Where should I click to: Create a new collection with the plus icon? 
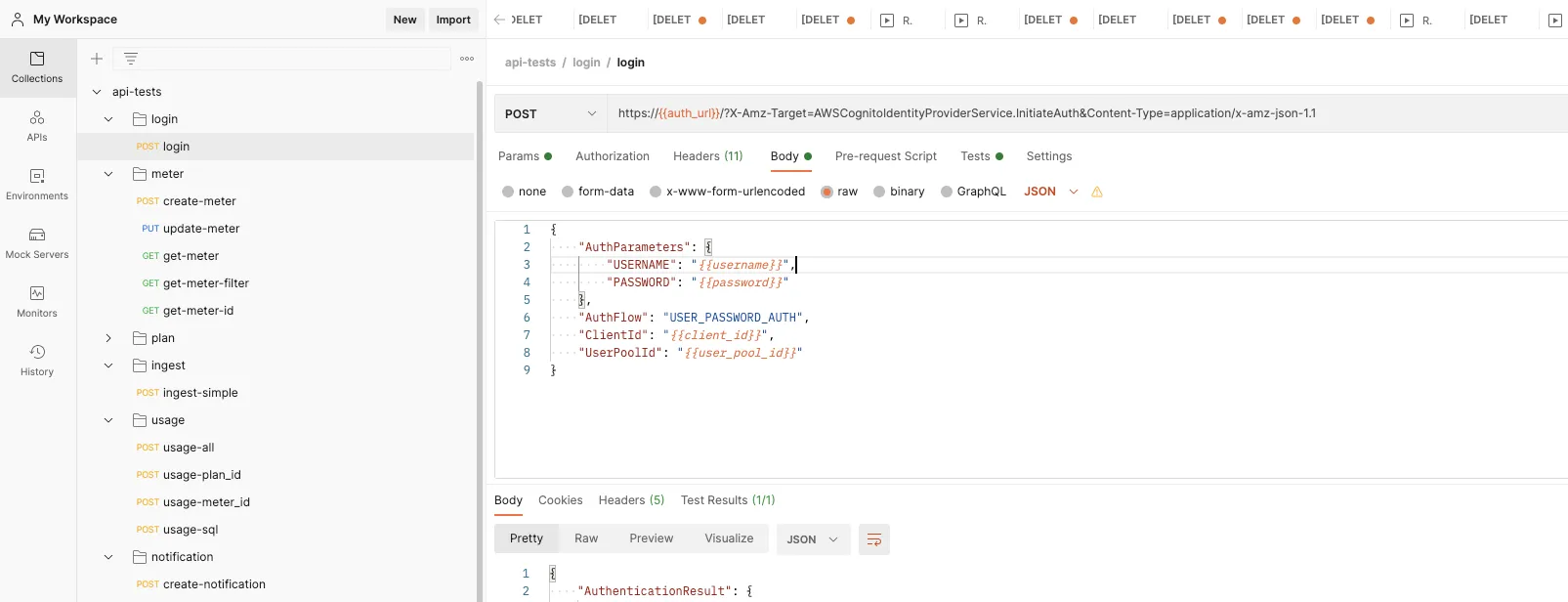pyautogui.click(x=97, y=59)
